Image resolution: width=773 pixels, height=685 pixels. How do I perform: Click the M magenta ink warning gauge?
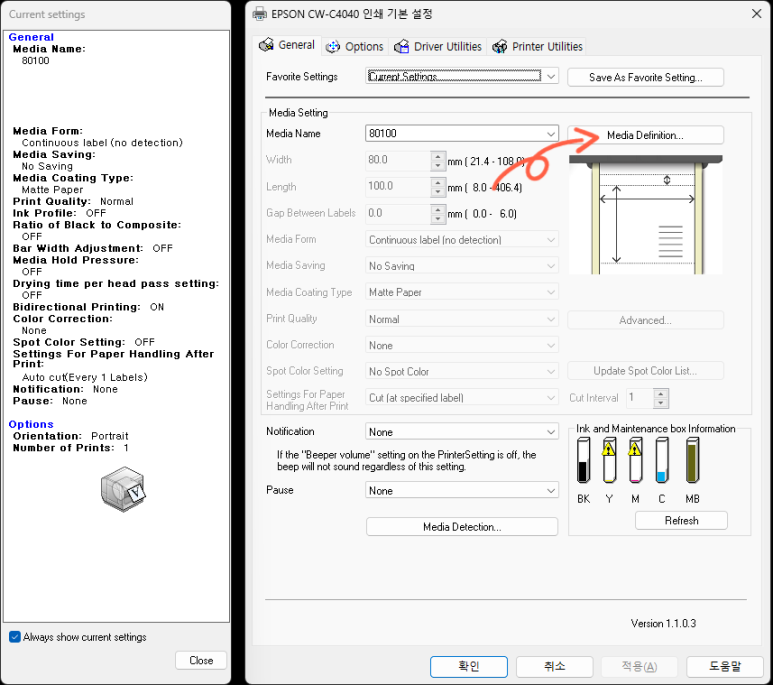coord(635,460)
